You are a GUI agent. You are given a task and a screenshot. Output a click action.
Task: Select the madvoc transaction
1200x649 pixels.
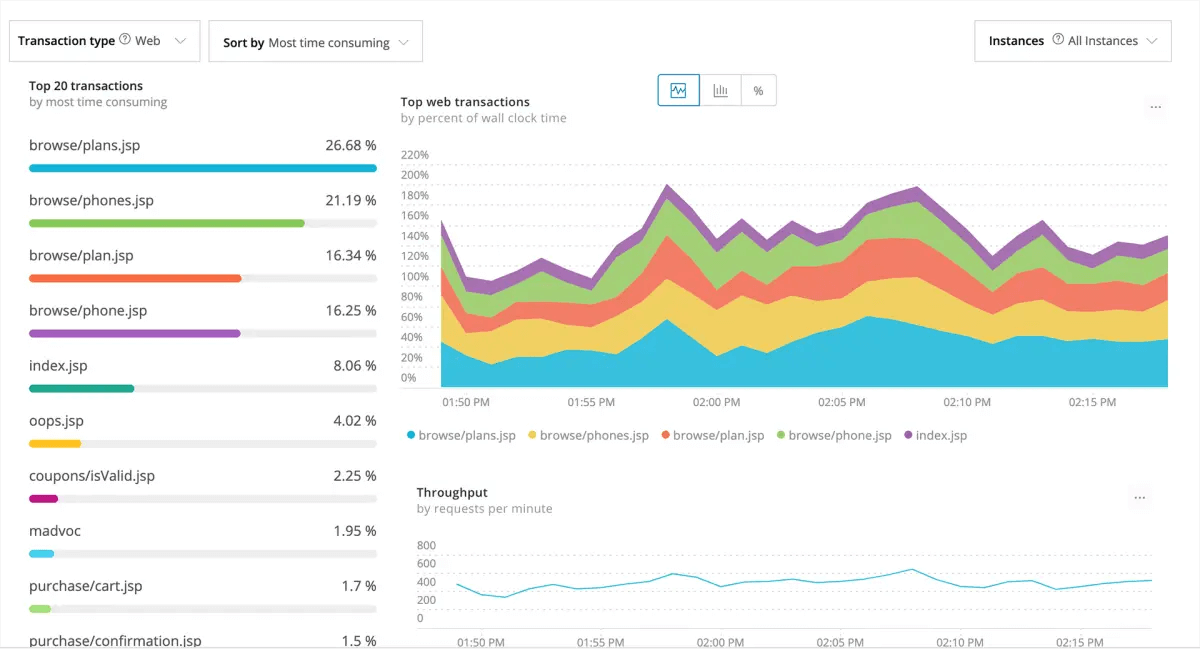pos(54,530)
